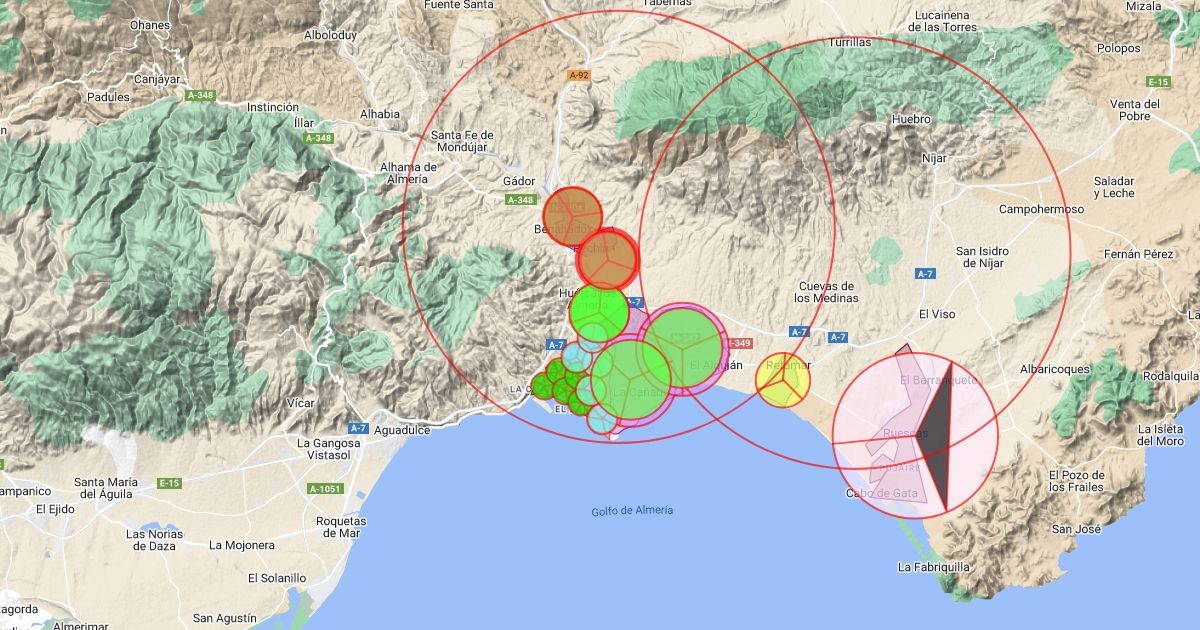The height and width of the screenshot is (630, 1200).
Task: Select the El Solanillo label
Action: [x=277, y=578]
